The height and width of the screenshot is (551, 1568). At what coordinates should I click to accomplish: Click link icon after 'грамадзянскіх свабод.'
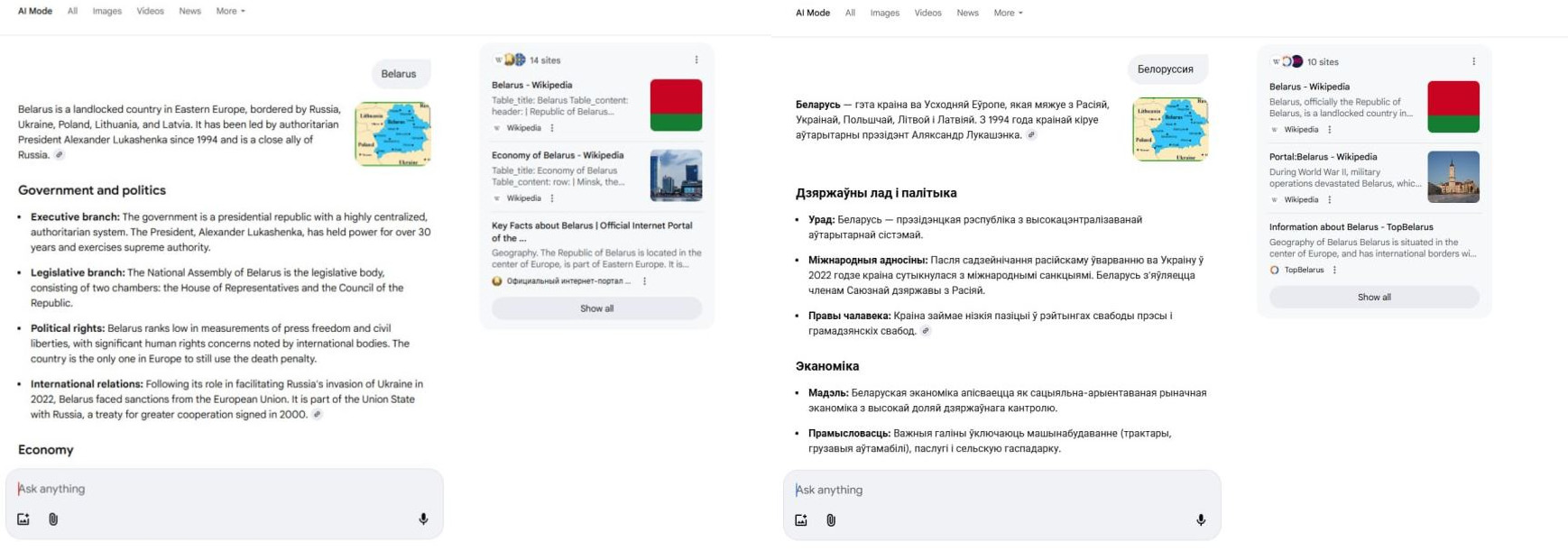coord(926,331)
